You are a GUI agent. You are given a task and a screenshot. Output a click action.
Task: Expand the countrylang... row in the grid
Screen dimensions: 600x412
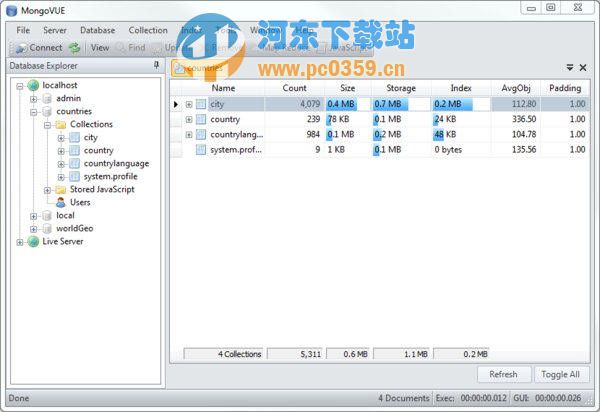[x=189, y=135]
